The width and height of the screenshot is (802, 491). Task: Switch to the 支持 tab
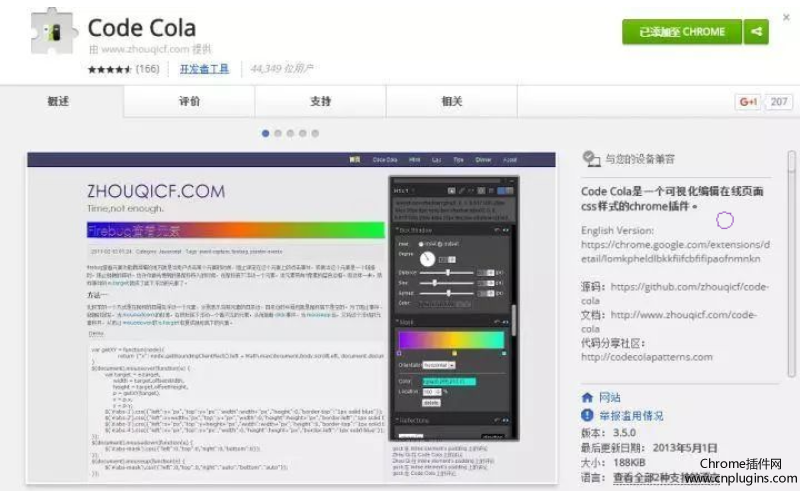click(321, 101)
